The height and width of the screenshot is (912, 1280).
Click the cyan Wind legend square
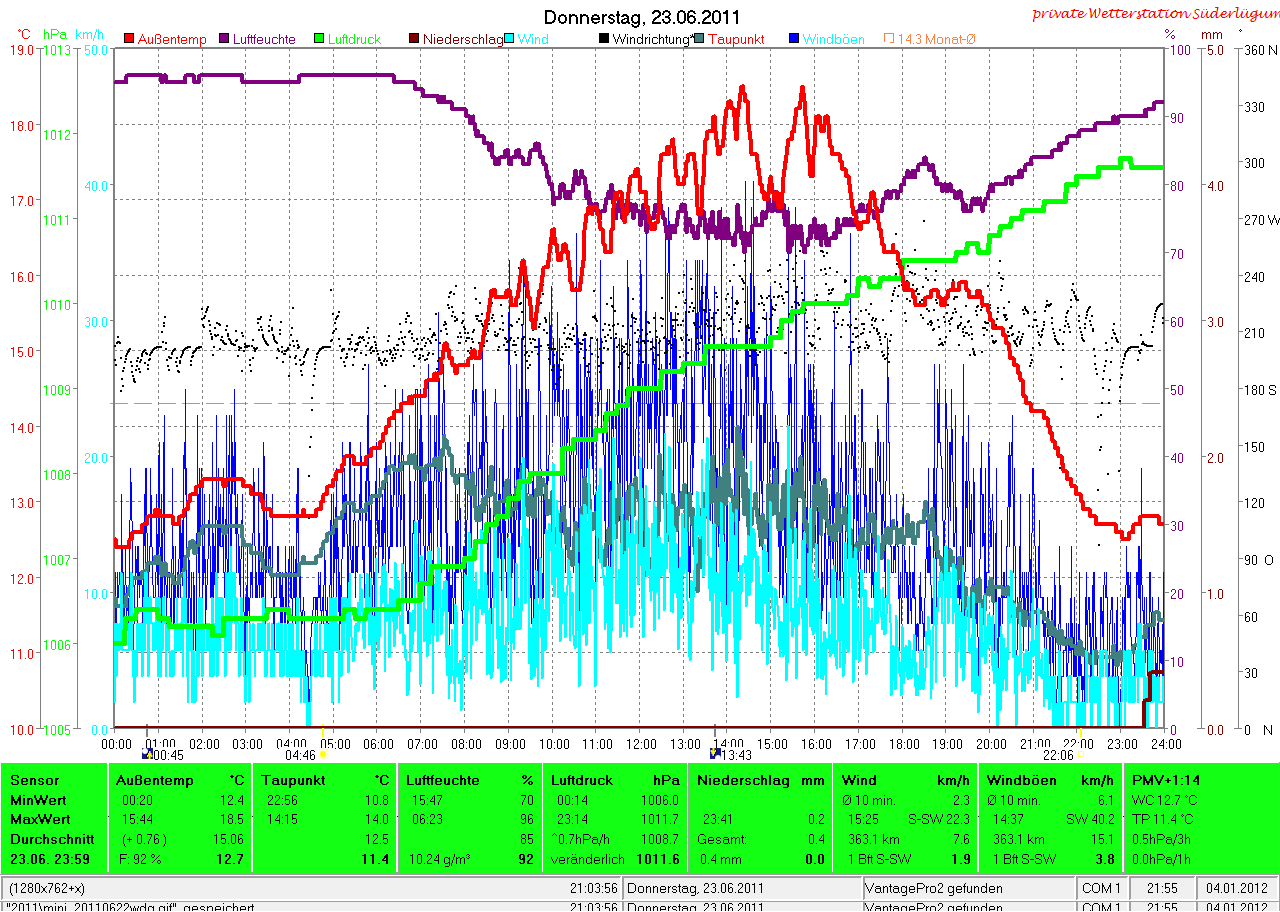[x=509, y=39]
